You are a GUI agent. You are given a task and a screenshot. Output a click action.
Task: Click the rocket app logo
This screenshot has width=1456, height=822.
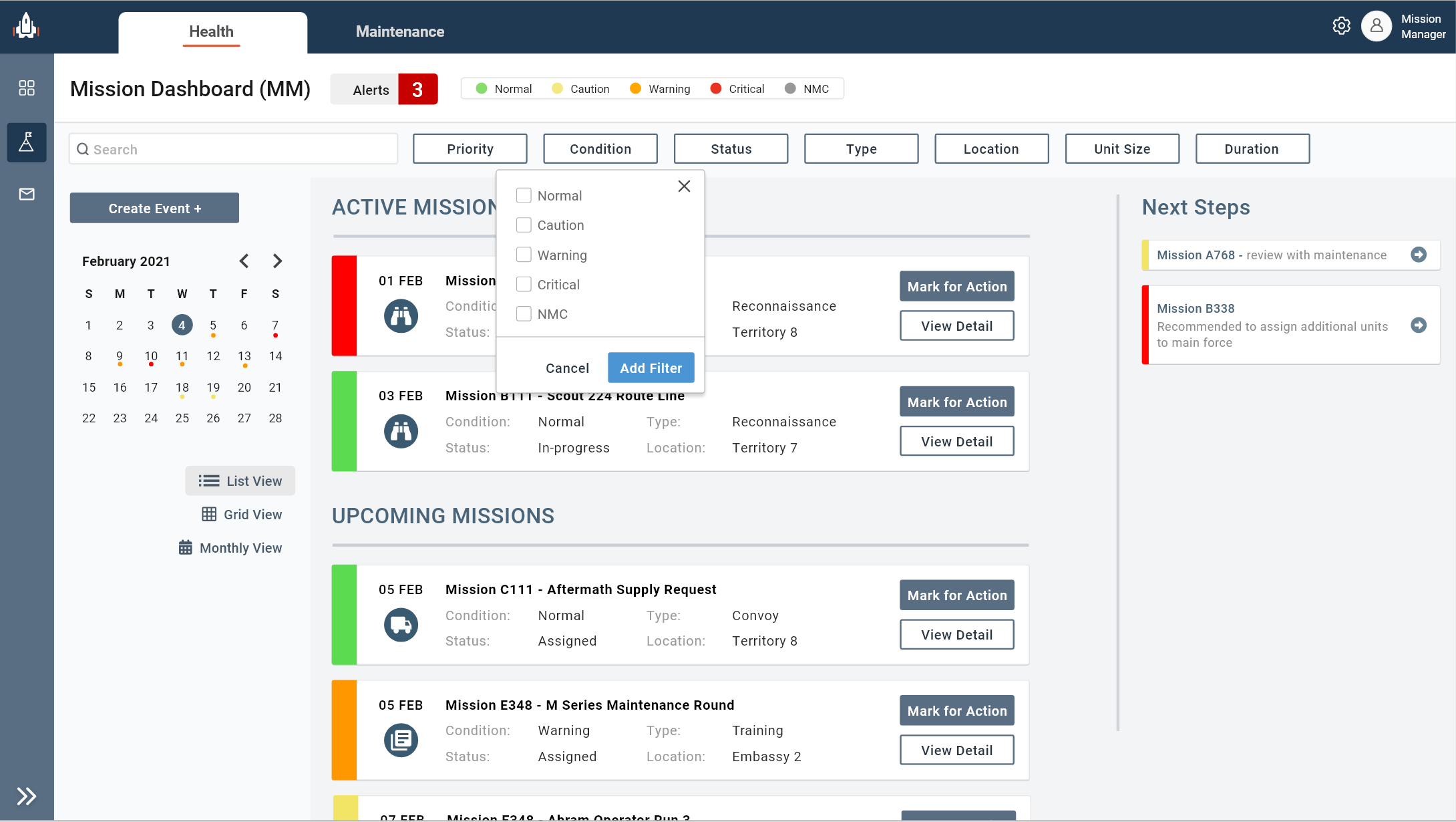click(x=26, y=26)
